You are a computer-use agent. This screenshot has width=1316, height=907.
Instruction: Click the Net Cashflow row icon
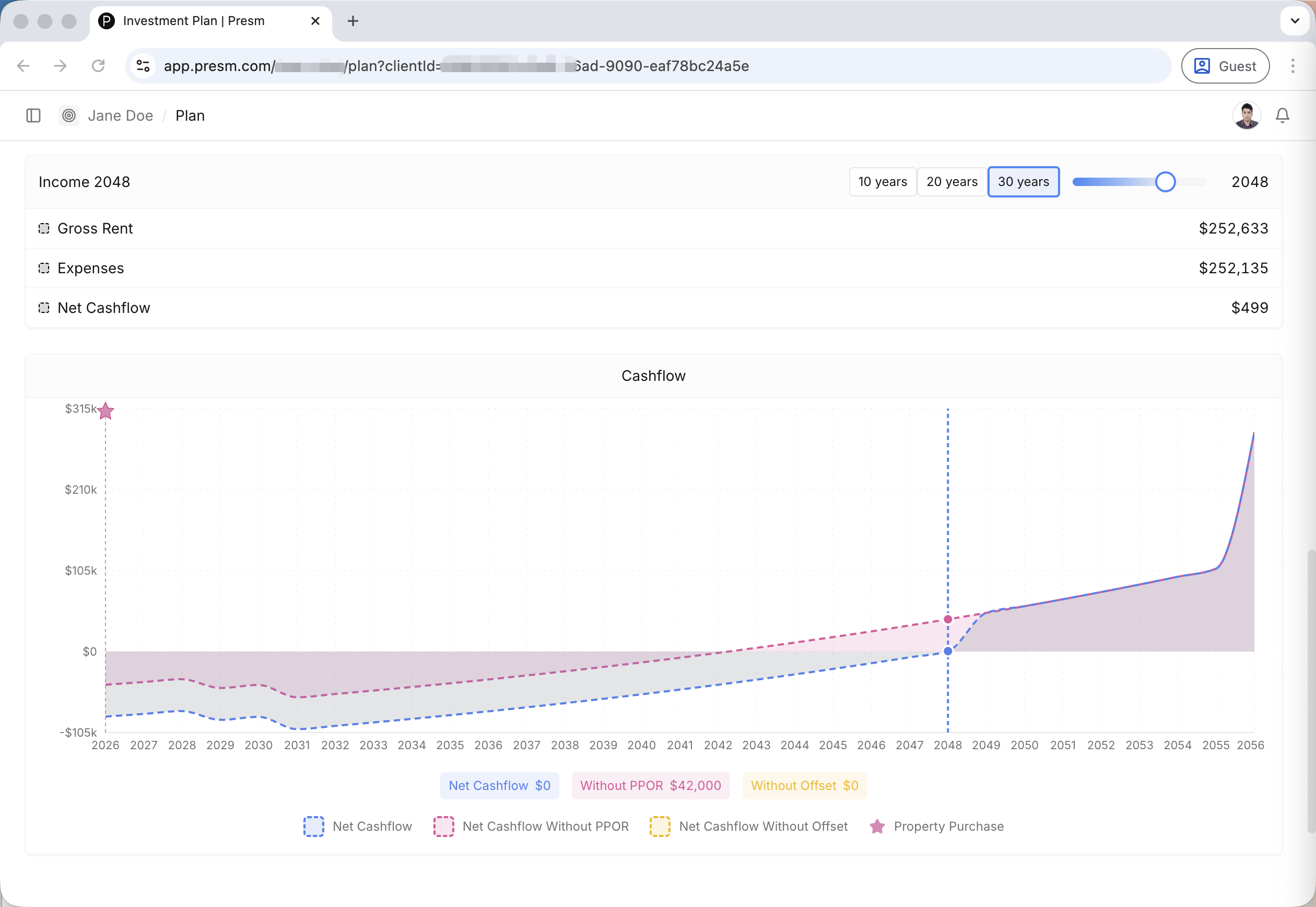(x=44, y=308)
